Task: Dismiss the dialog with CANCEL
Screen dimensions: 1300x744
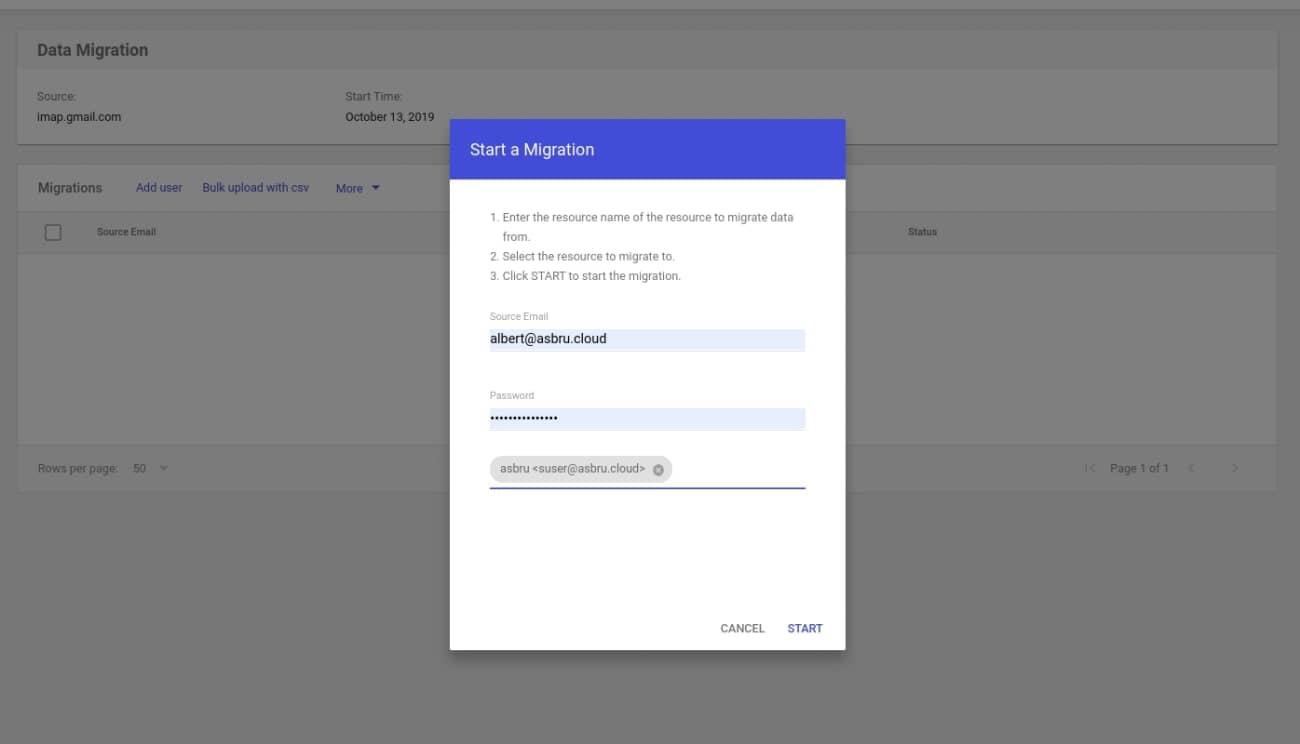Action: click(741, 628)
